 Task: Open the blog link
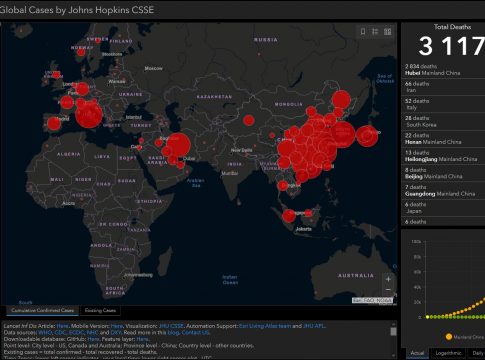pyautogui.click(x=173, y=332)
